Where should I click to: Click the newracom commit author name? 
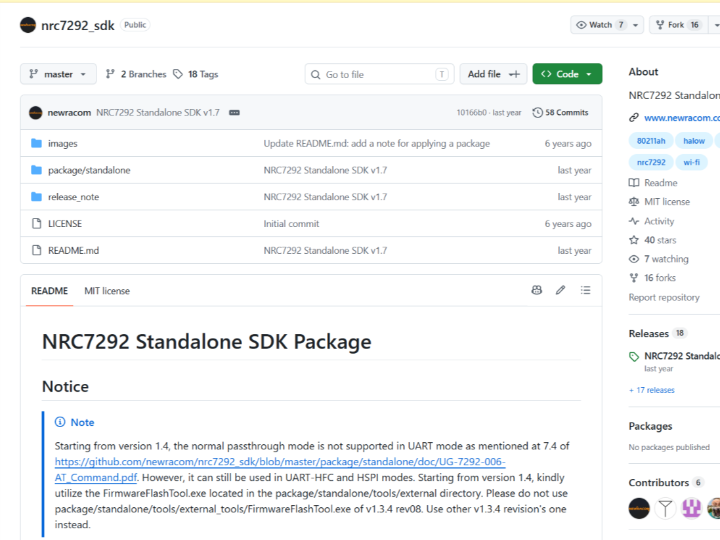tap(69, 112)
